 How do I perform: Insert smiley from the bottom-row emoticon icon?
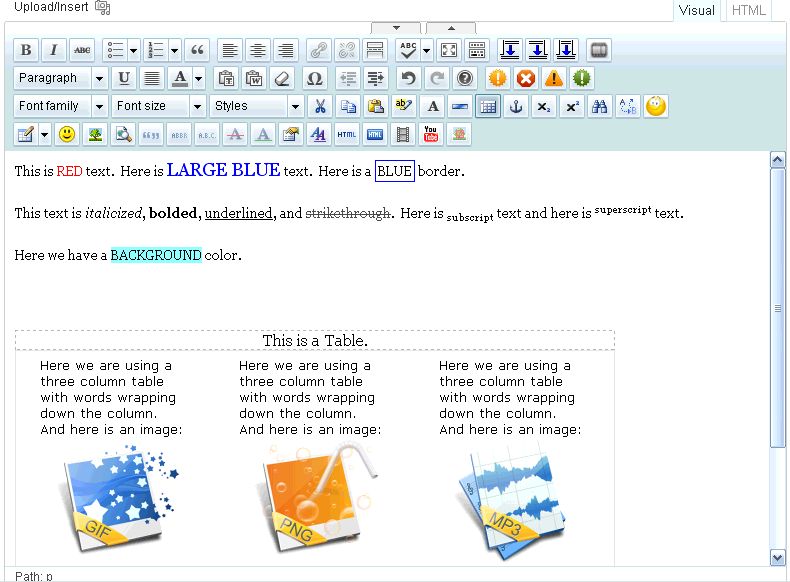pos(66,134)
